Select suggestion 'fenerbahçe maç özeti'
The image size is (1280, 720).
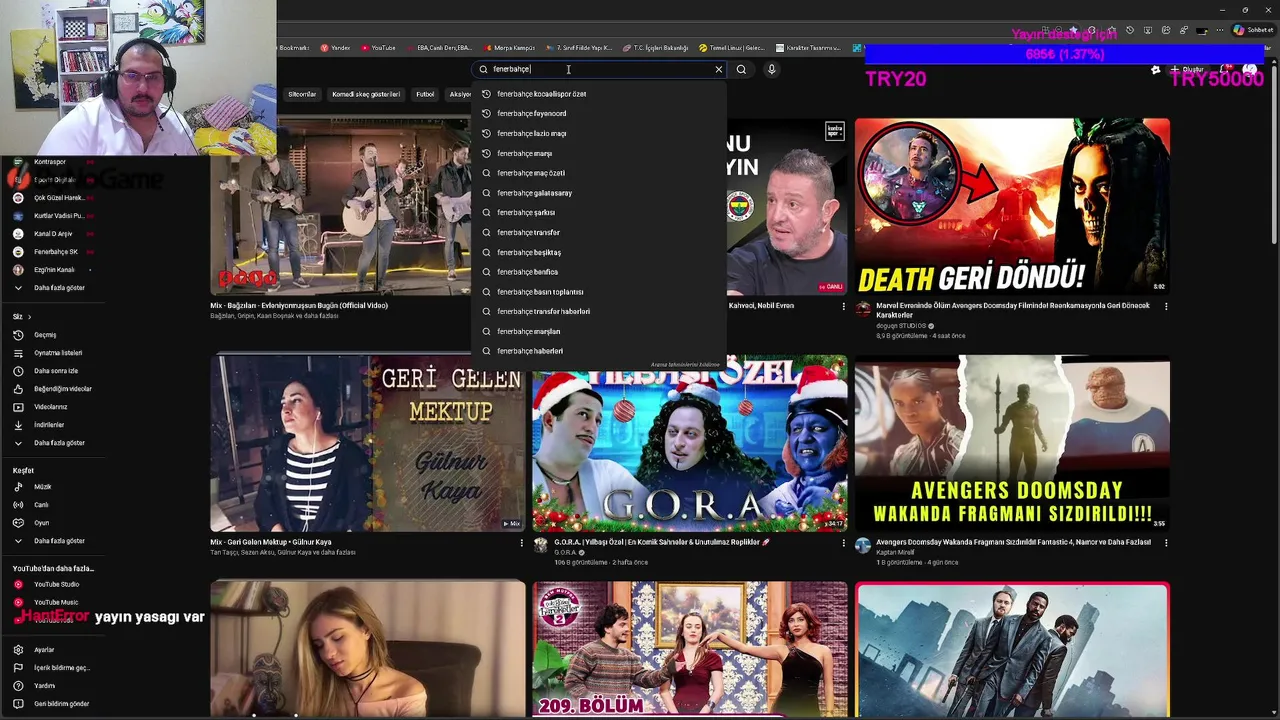pyautogui.click(x=599, y=173)
